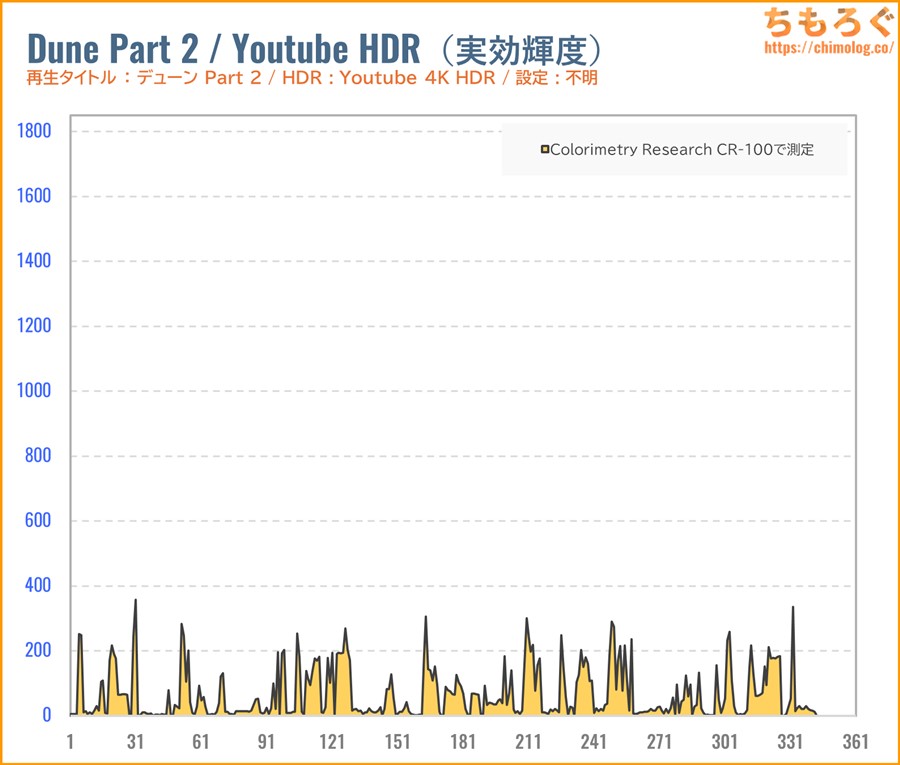Click the x-axis label 91
Screen dimensions: 900x765
point(266,741)
